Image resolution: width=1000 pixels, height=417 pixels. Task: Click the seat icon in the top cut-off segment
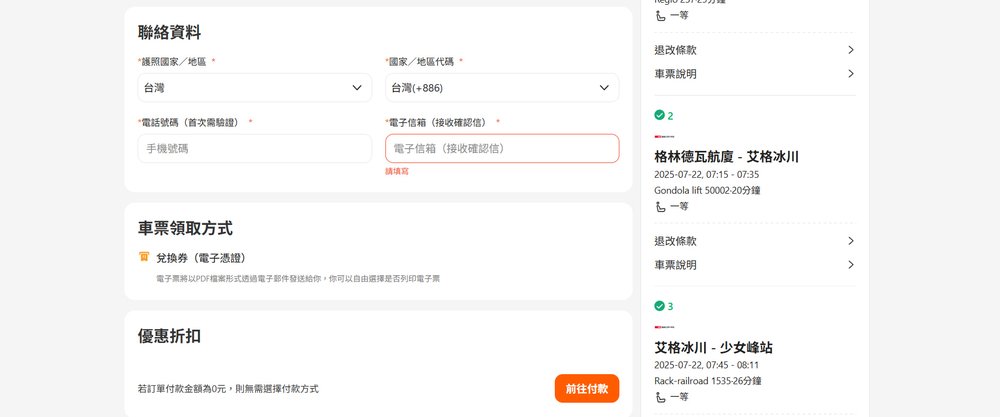pyautogui.click(x=661, y=15)
